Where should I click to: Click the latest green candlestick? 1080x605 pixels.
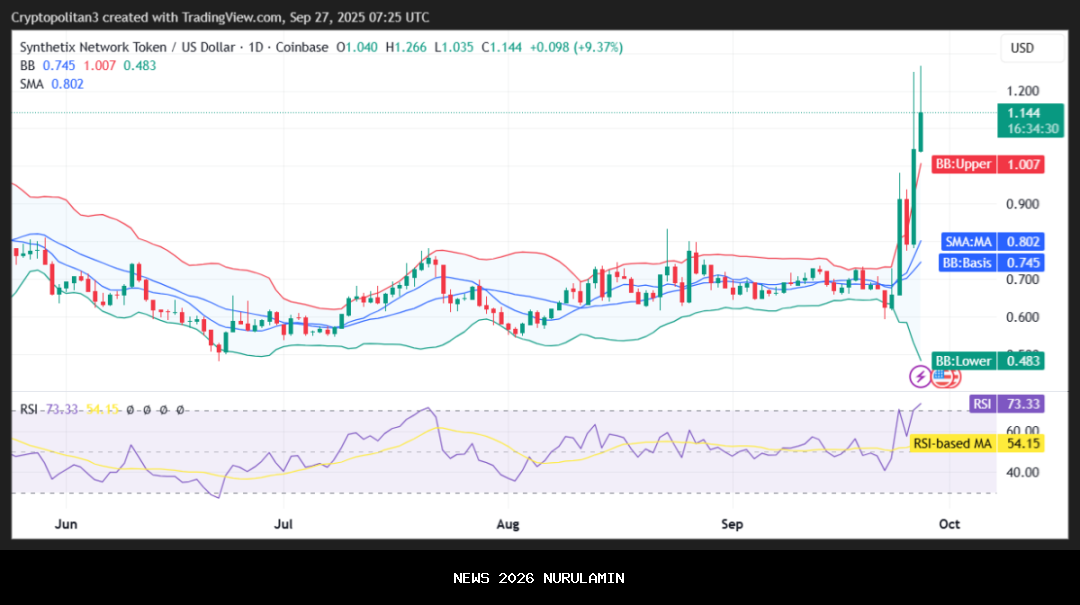coord(920,130)
